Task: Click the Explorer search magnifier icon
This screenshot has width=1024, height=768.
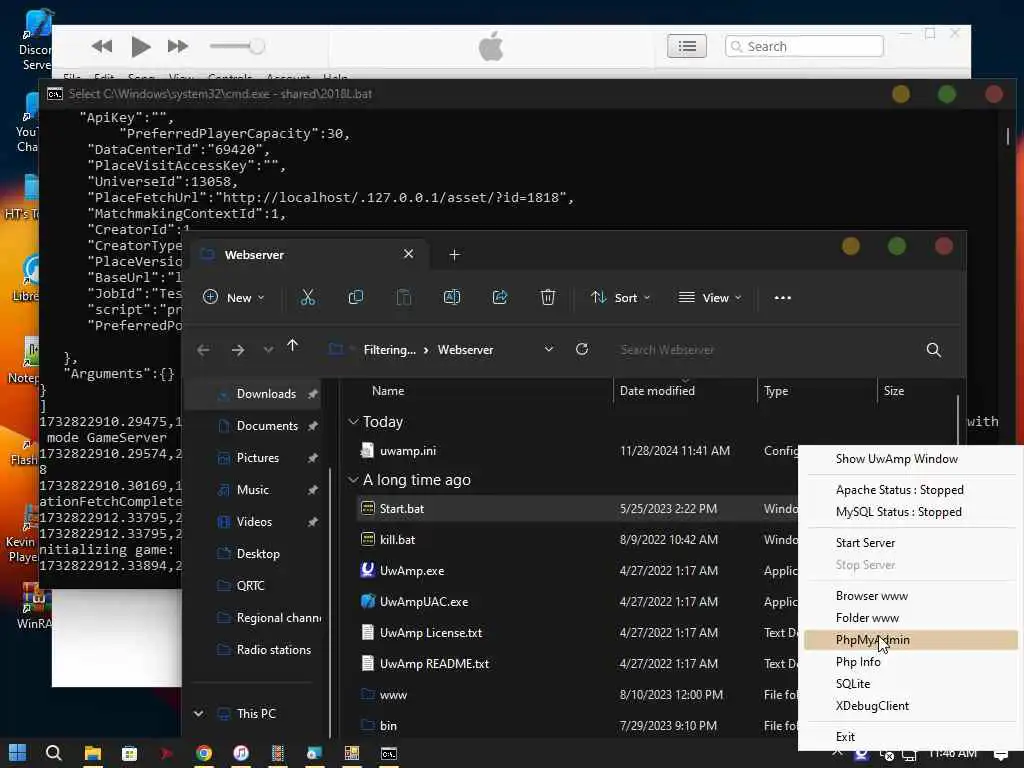Action: click(934, 350)
